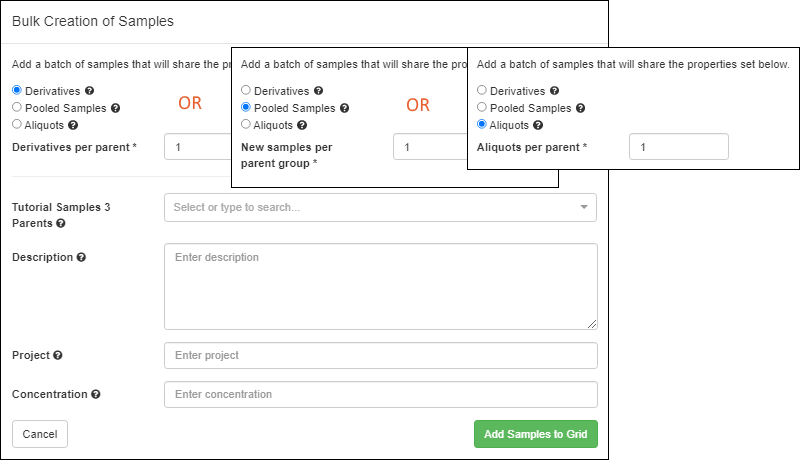Click the Description field help icon
This screenshot has width=800, height=460.
coord(81,257)
